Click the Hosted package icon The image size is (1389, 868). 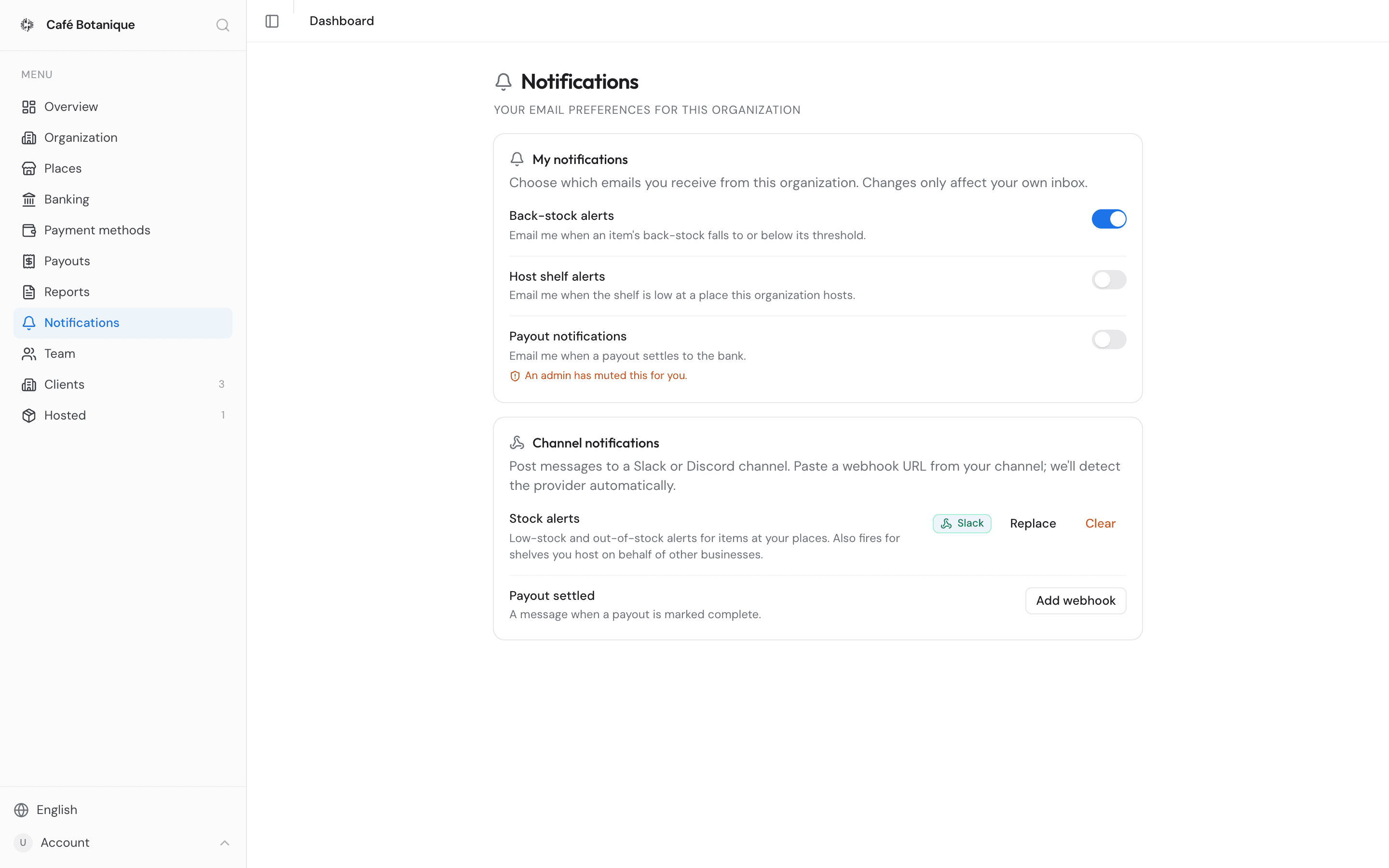pyautogui.click(x=29, y=416)
